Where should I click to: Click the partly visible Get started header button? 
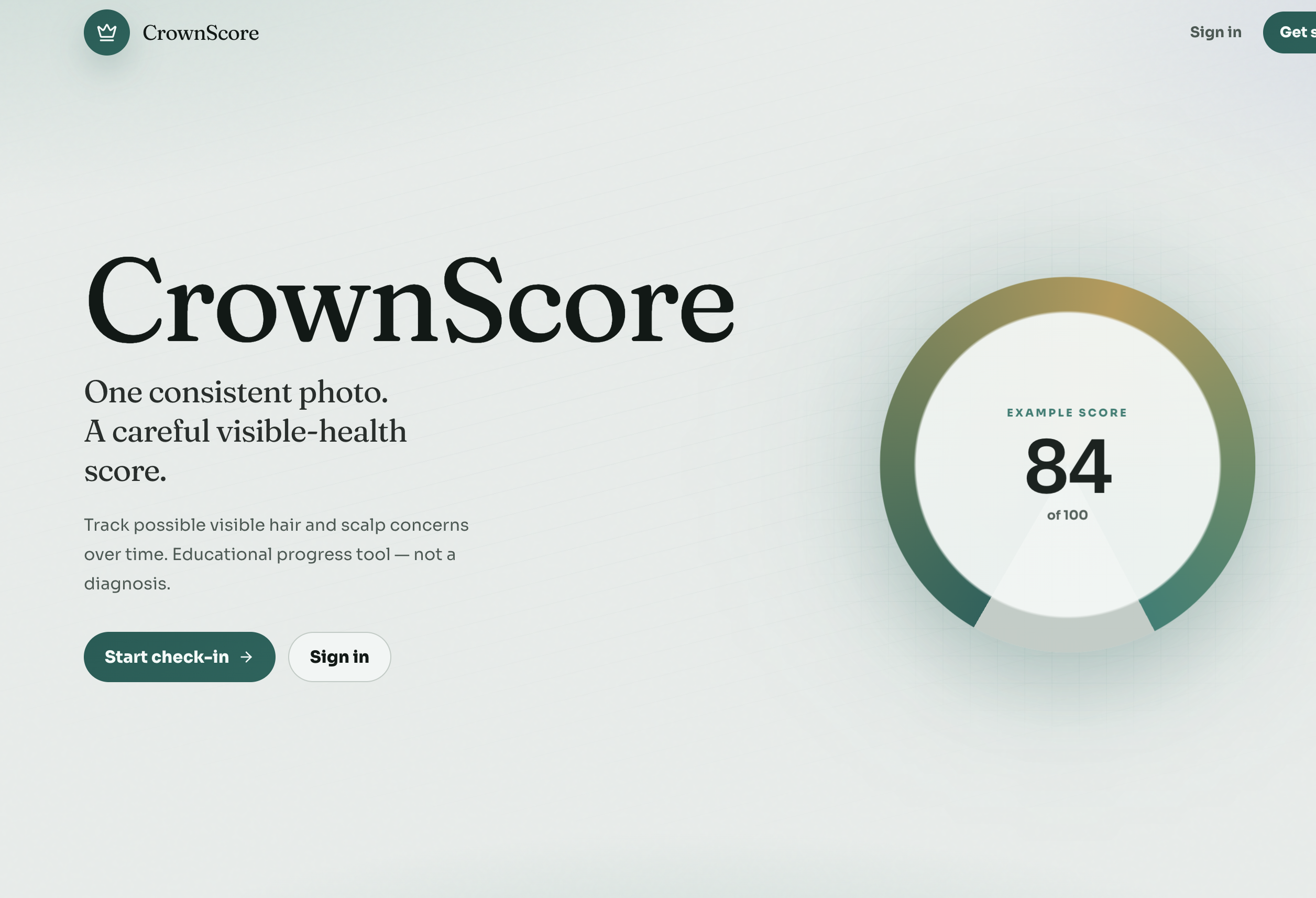1290,32
